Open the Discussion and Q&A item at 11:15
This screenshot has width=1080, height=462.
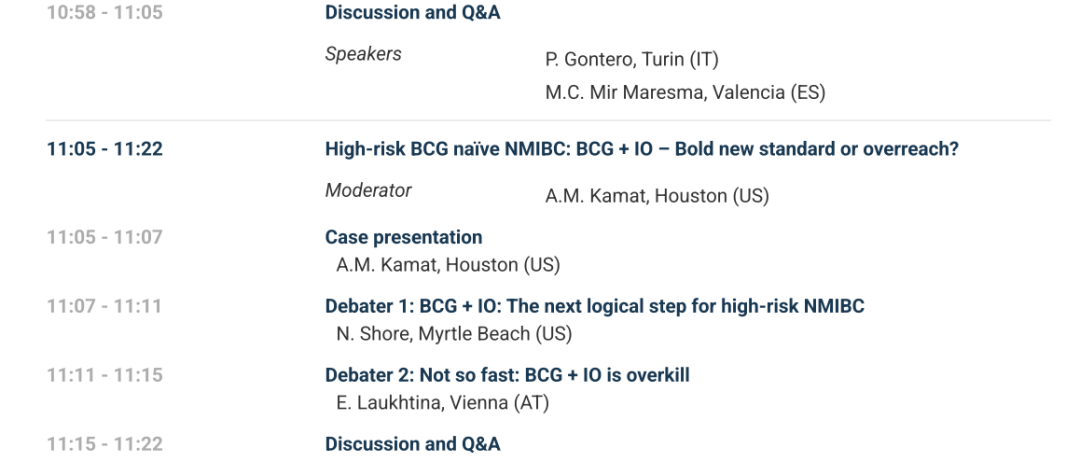tap(412, 444)
